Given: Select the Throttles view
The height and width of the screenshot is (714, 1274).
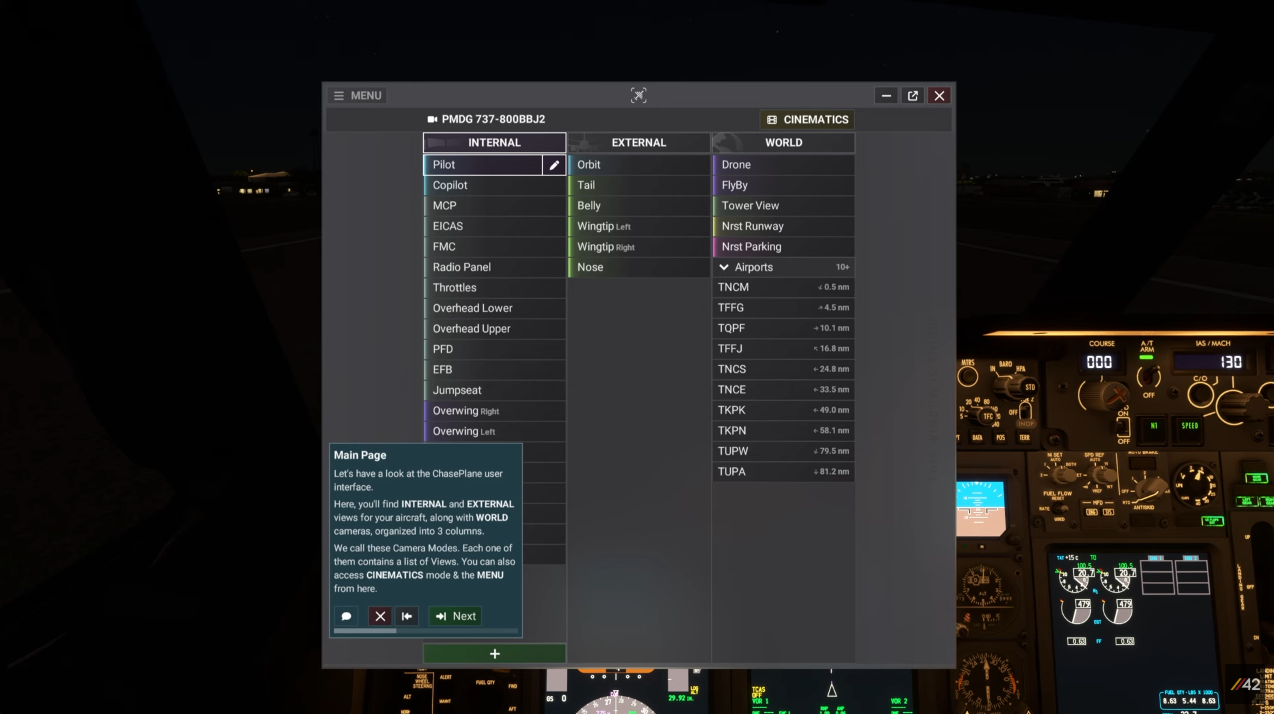Looking at the screenshot, I should pos(495,288).
